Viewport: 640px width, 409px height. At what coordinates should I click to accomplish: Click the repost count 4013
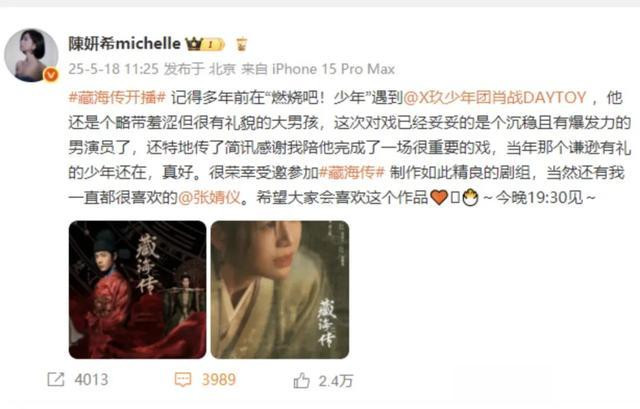pyautogui.click(x=91, y=380)
